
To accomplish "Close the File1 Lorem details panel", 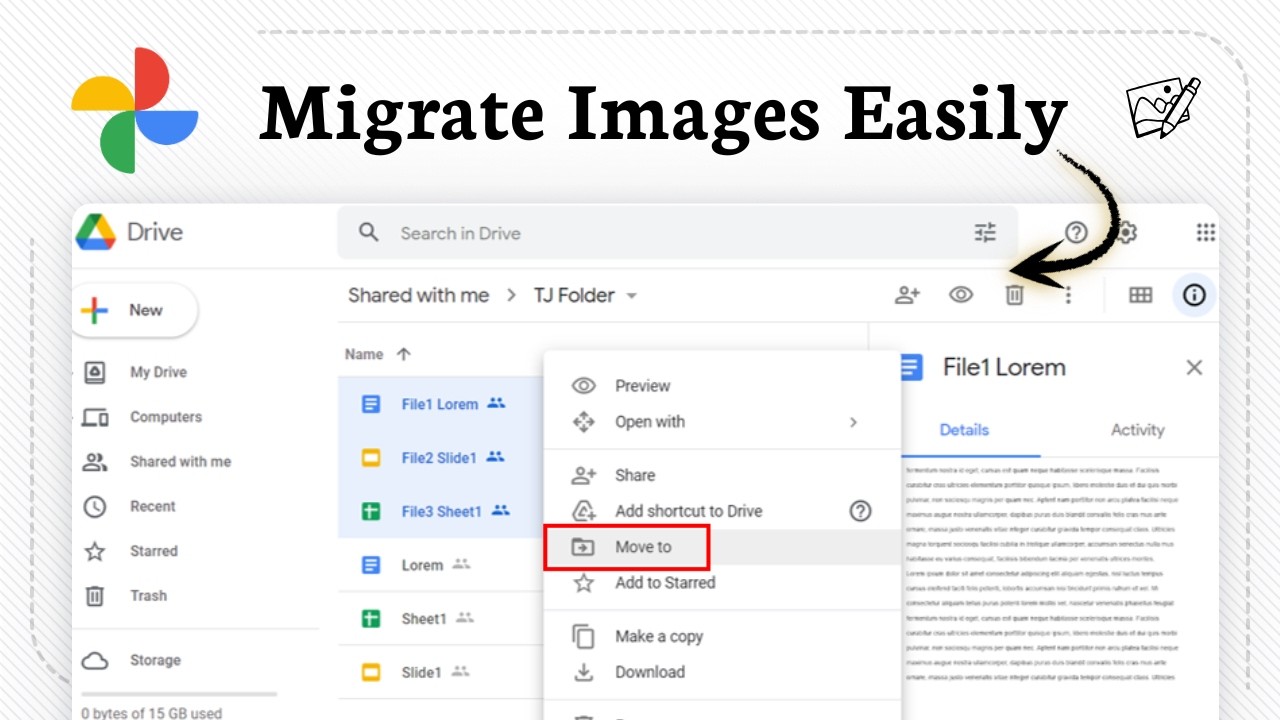I will click(x=1194, y=367).
